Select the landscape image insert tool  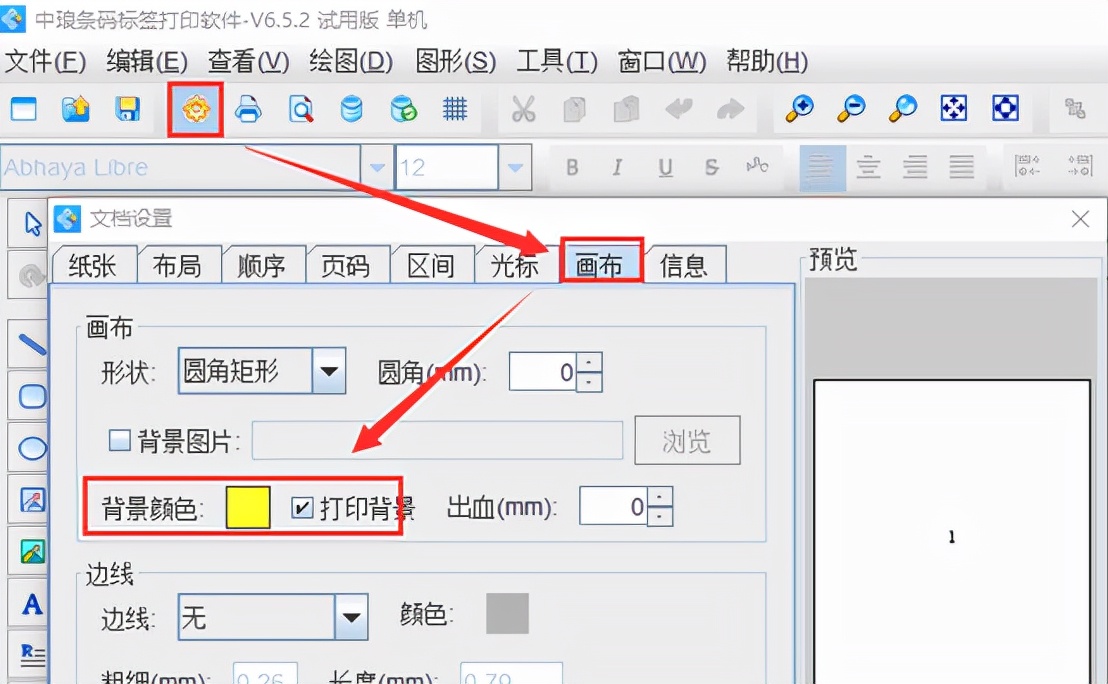(x=33, y=552)
